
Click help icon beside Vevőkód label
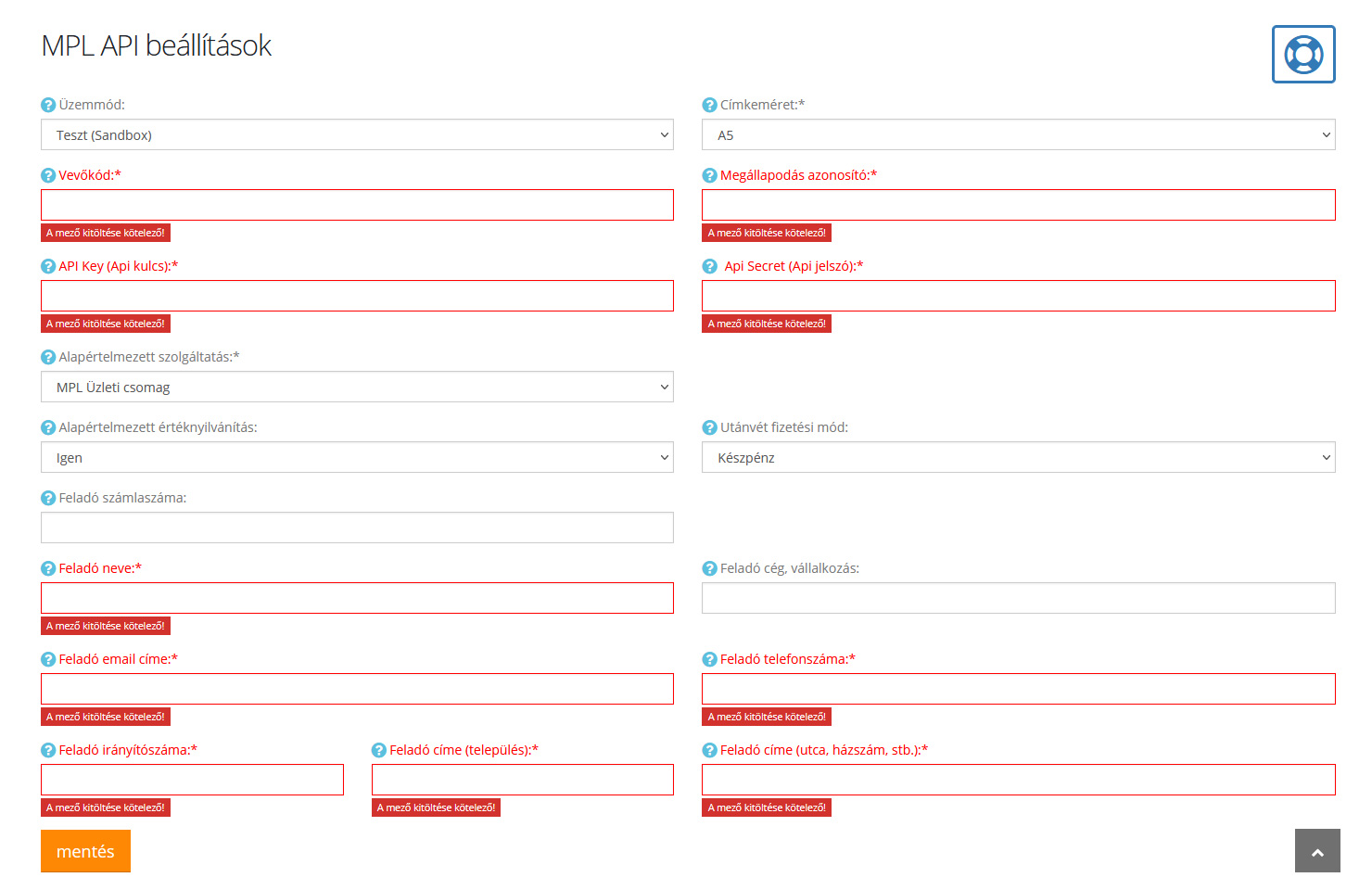tap(48, 175)
